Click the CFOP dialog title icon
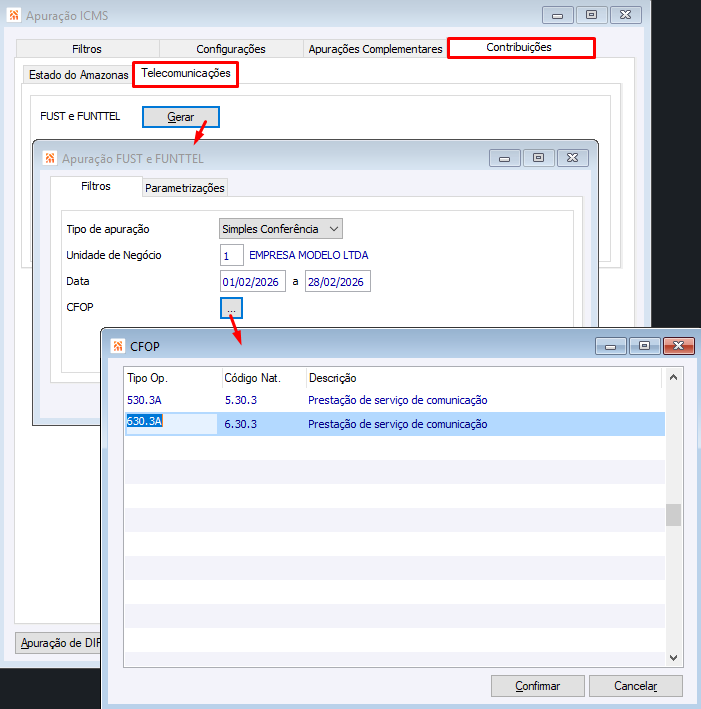 tap(118, 346)
